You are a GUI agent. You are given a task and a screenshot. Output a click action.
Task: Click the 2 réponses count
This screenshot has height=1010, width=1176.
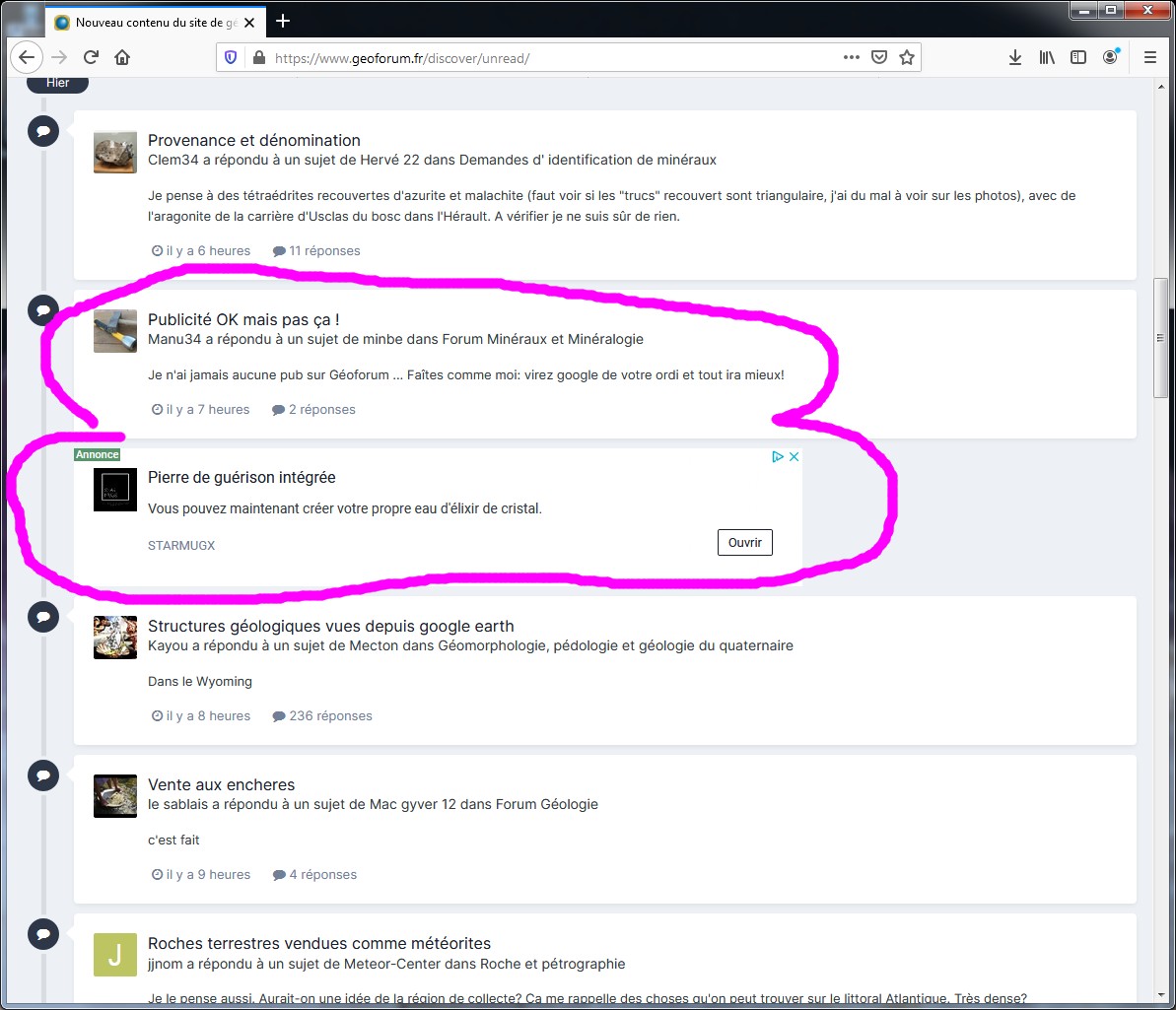point(313,409)
